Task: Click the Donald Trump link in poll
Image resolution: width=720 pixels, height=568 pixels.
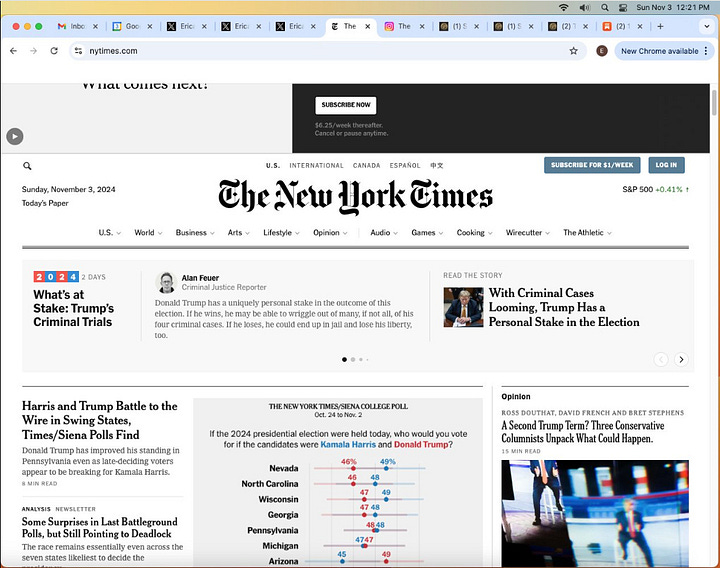Action: point(421,444)
